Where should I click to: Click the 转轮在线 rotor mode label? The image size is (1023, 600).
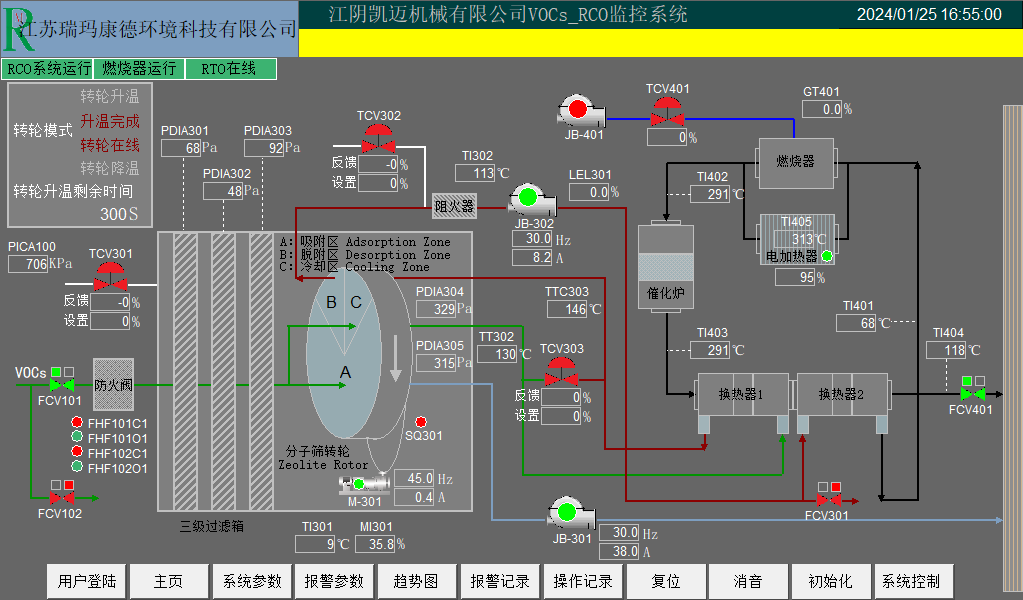110,145
